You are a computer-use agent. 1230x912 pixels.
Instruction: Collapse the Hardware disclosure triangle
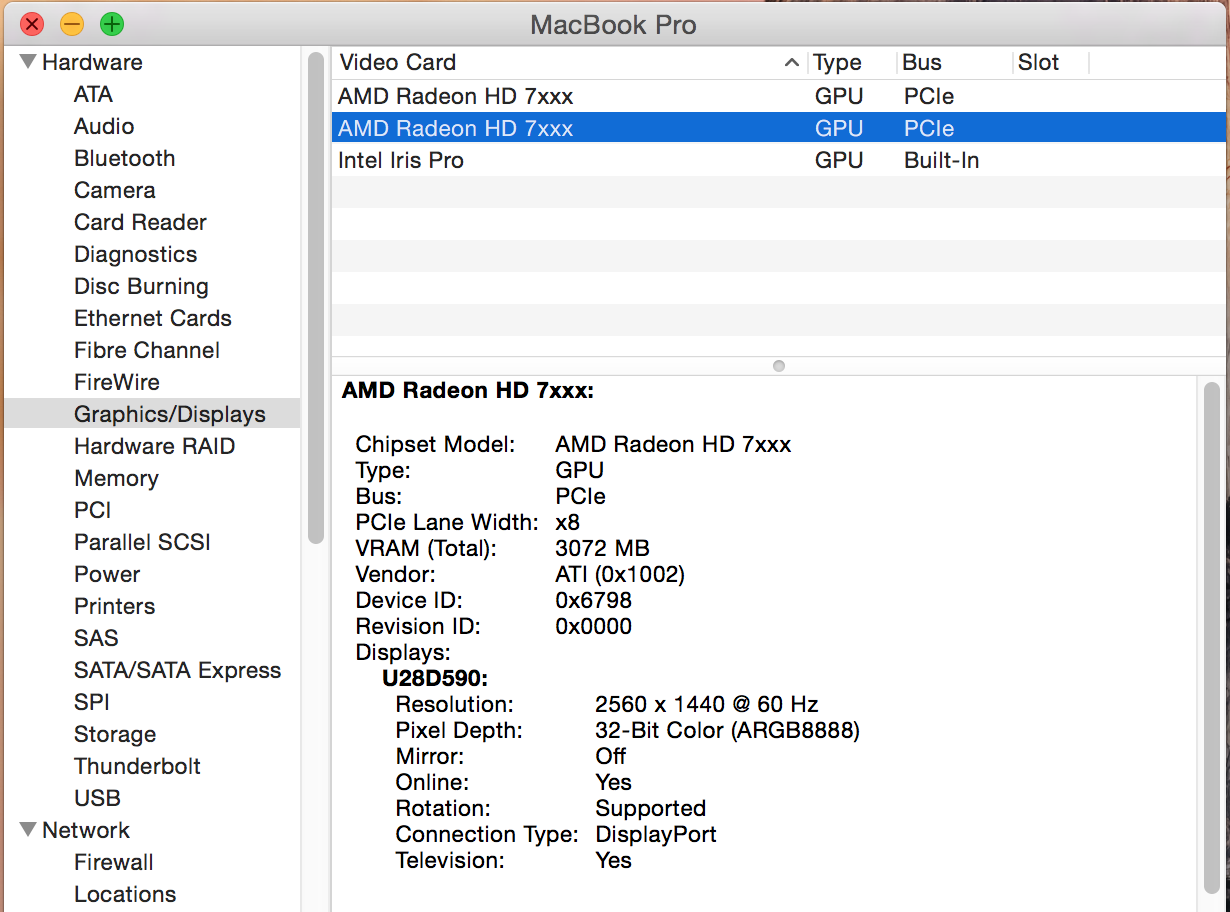click(x=27, y=62)
